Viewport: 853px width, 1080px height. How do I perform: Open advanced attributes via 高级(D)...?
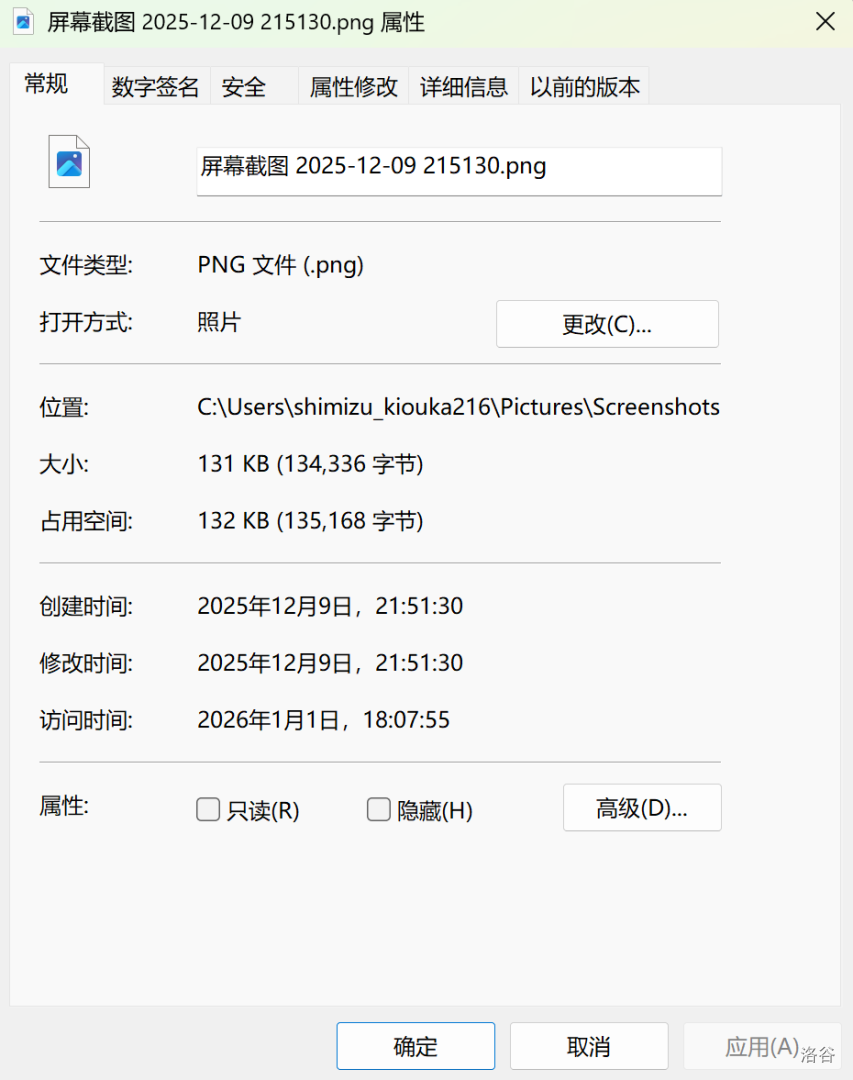pos(642,808)
